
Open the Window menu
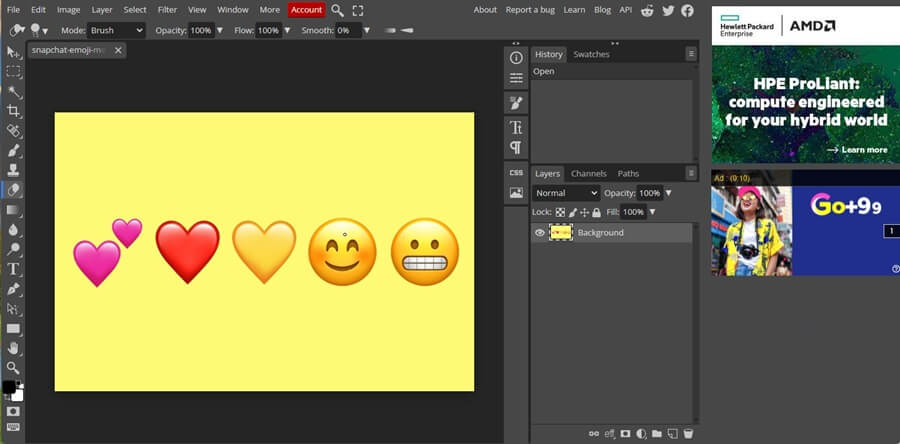(233, 10)
